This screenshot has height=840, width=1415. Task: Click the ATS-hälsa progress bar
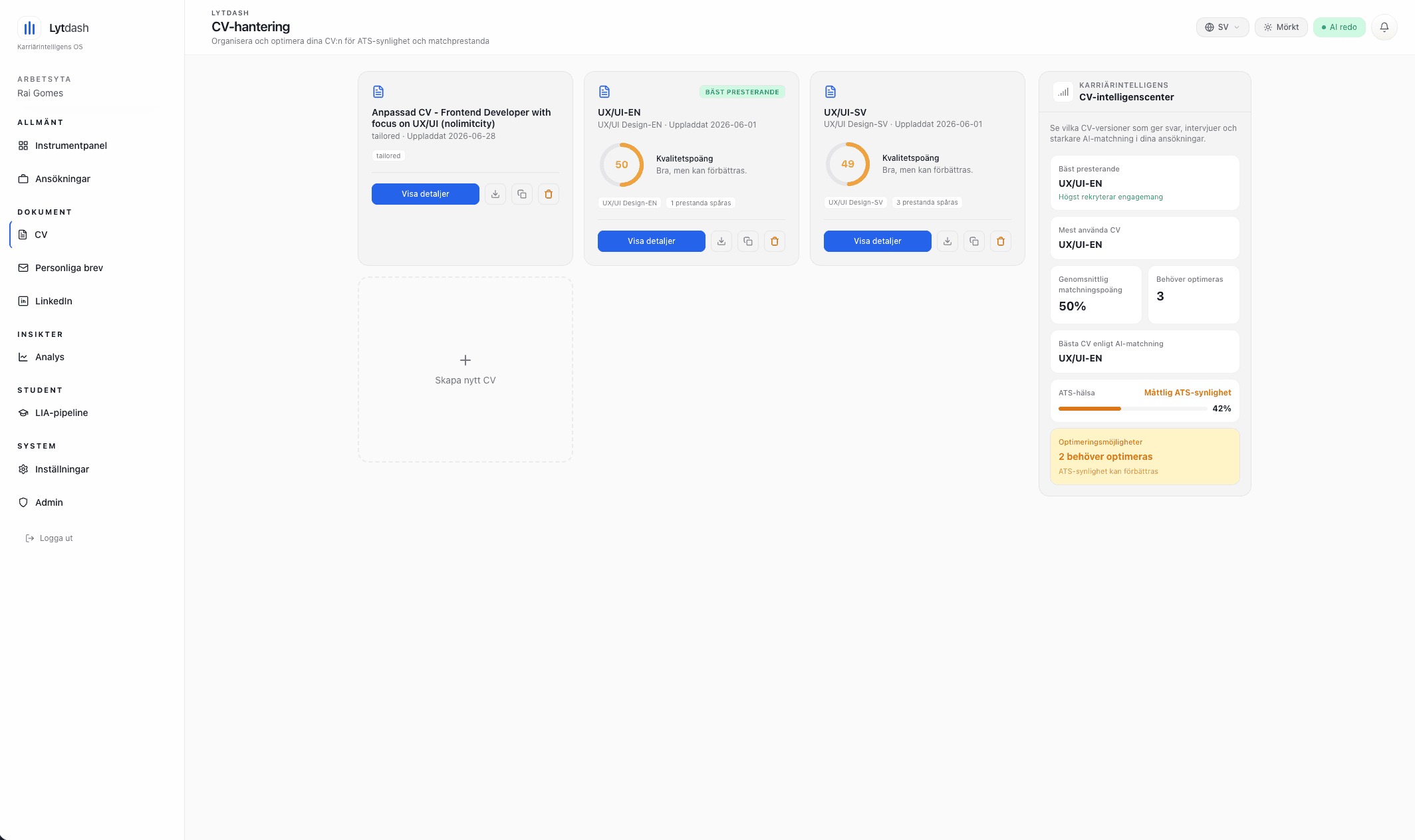coord(1133,409)
